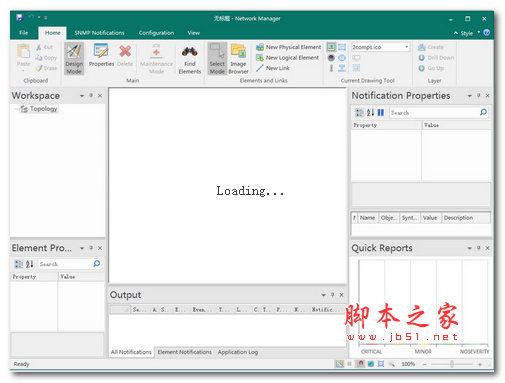The height and width of the screenshot is (383, 505).
Task: Open Element Properties panel options dropdown
Action: coord(82,248)
